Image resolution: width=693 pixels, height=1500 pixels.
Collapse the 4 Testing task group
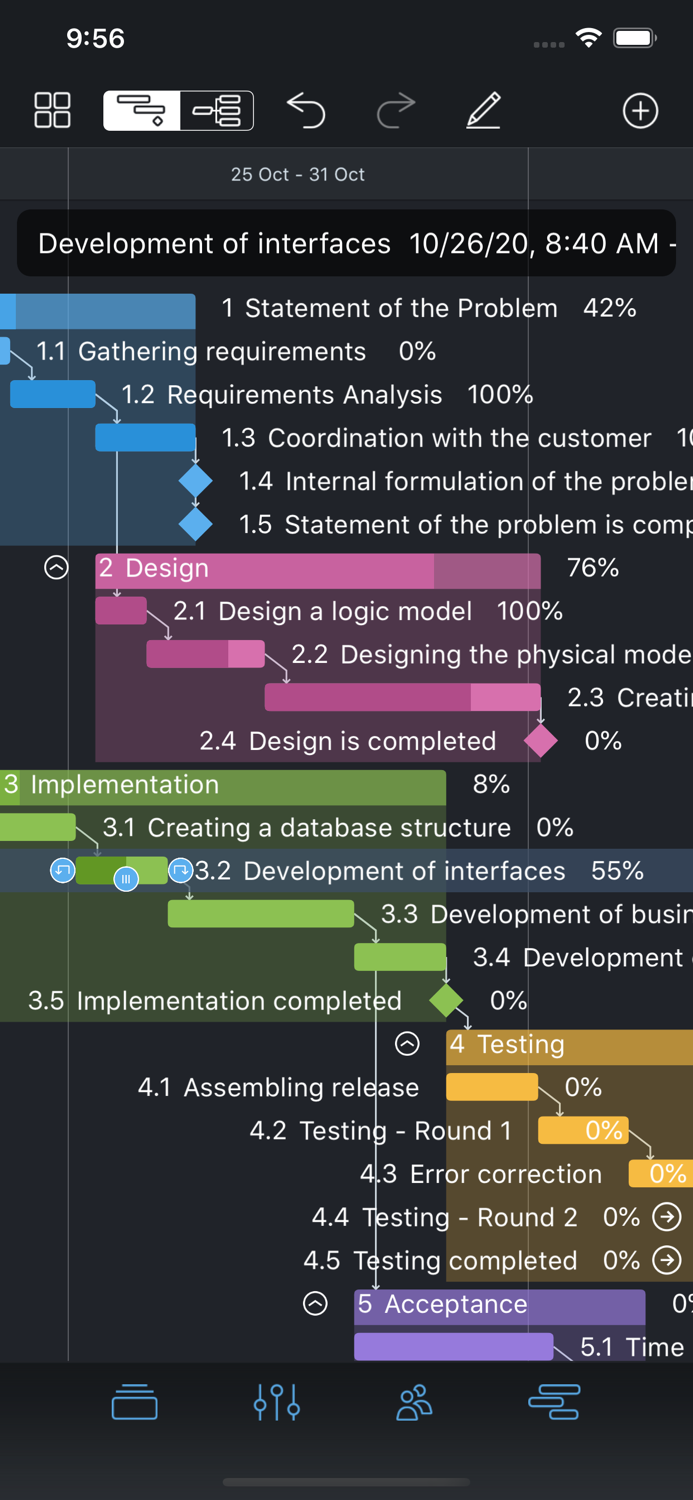pyautogui.click(x=407, y=1044)
